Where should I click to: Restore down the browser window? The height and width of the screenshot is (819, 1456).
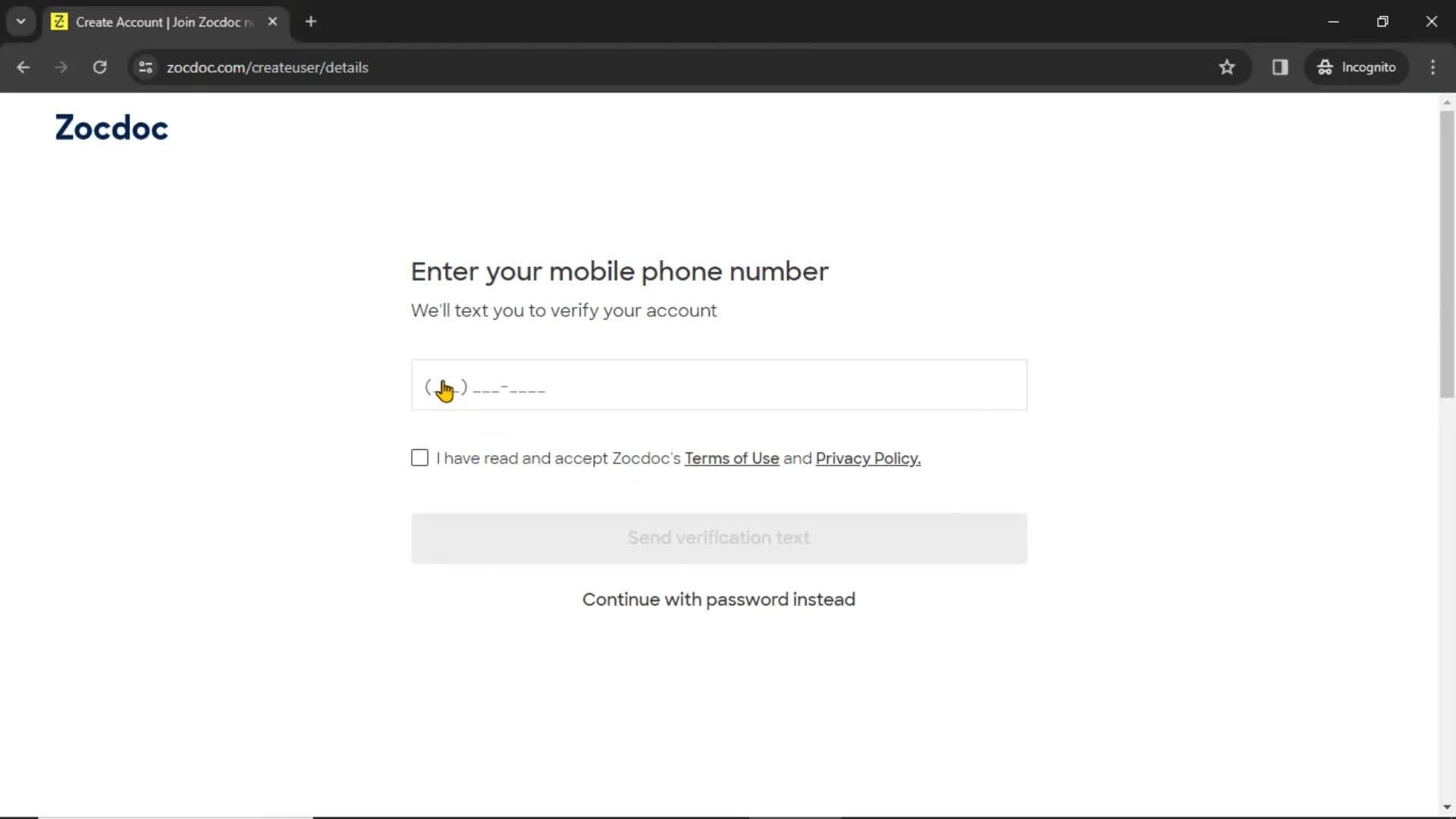point(1382,22)
